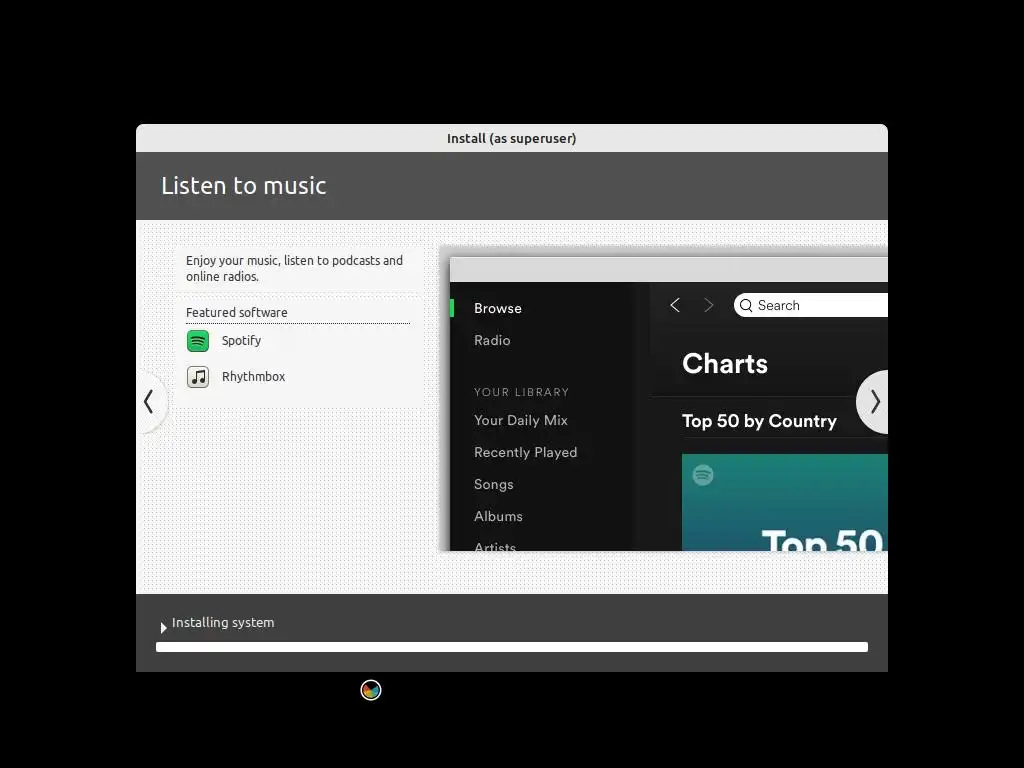Screen dimensions: 1024x768
Task: Click the Search field in Spotify preview
Action: [x=810, y=306]
